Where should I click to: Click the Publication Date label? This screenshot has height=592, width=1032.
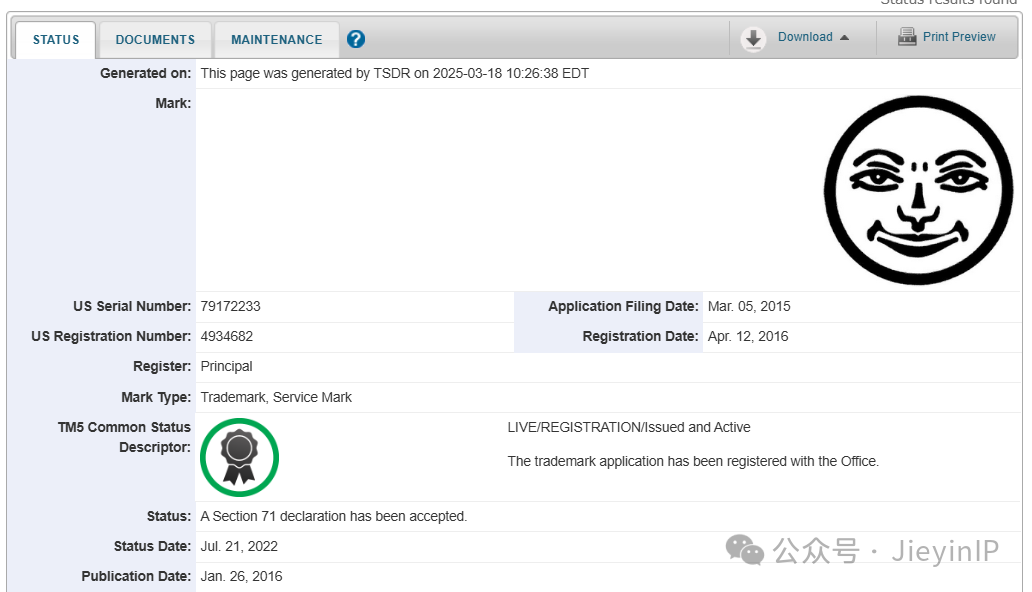click(x=136, y=576)
